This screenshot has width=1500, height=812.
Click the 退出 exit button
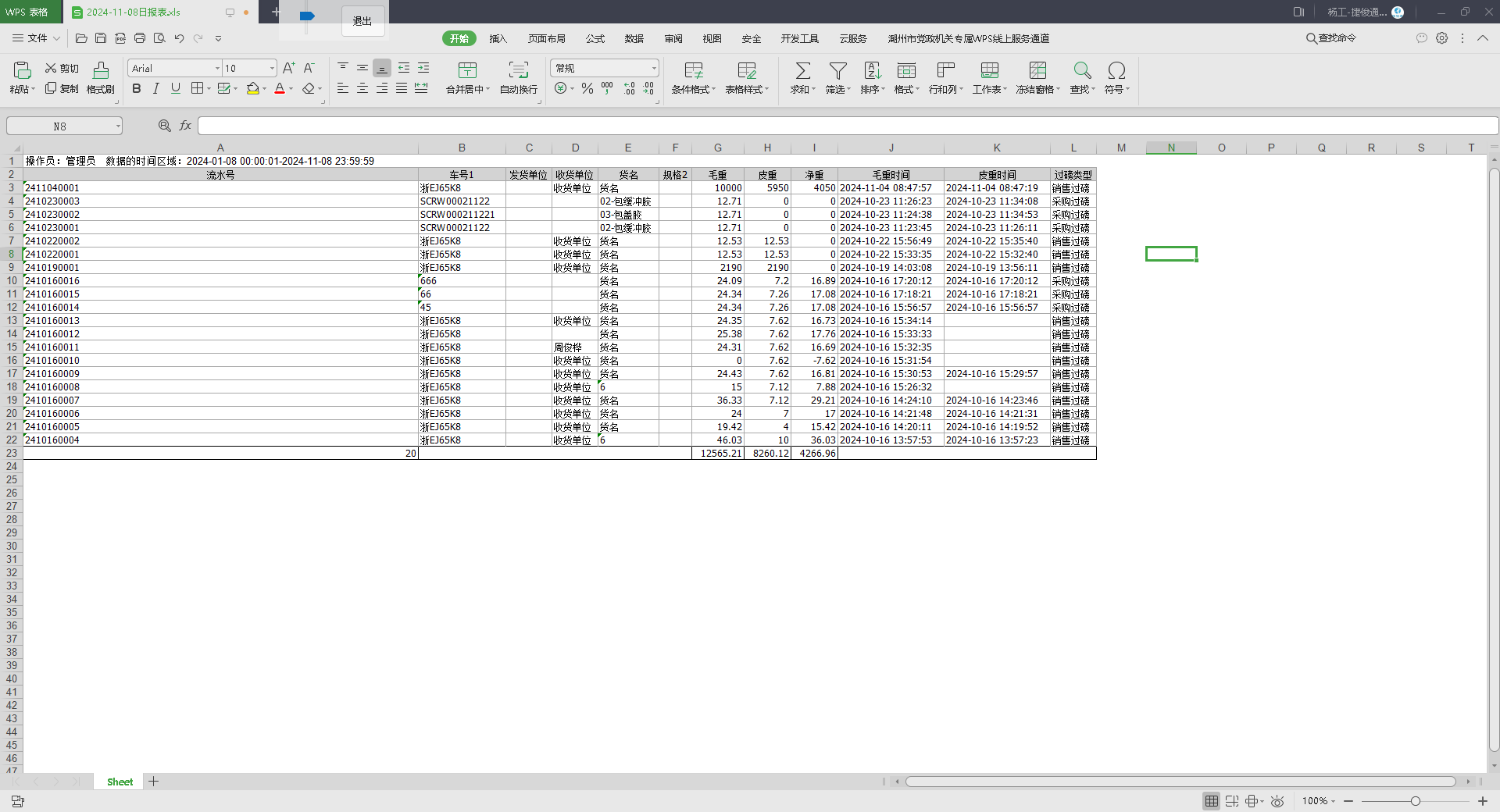pyautogui.click(x=362, y=21)
